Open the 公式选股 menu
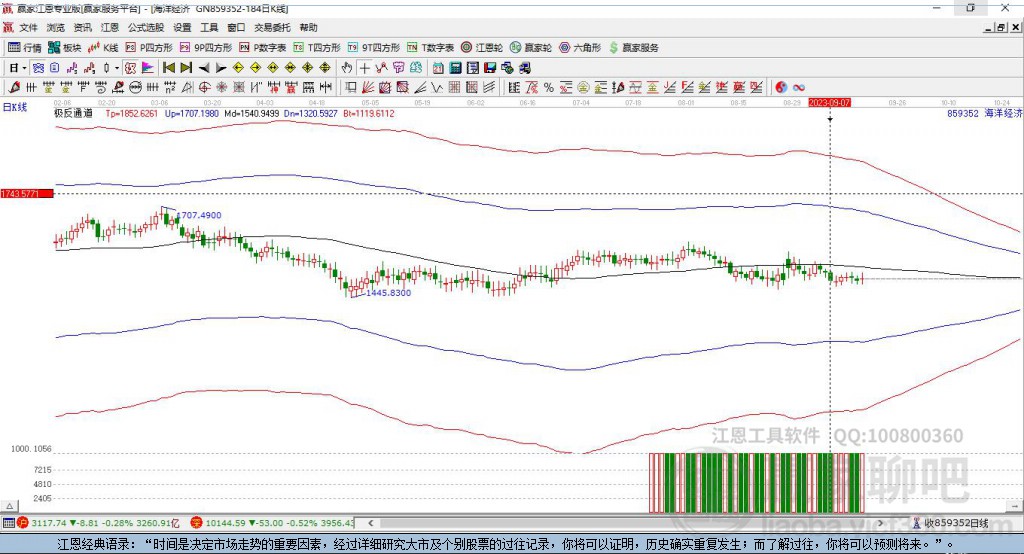The height and width of the screenshot is (554, 1024). pyautogui.click(x=146, y=28)
